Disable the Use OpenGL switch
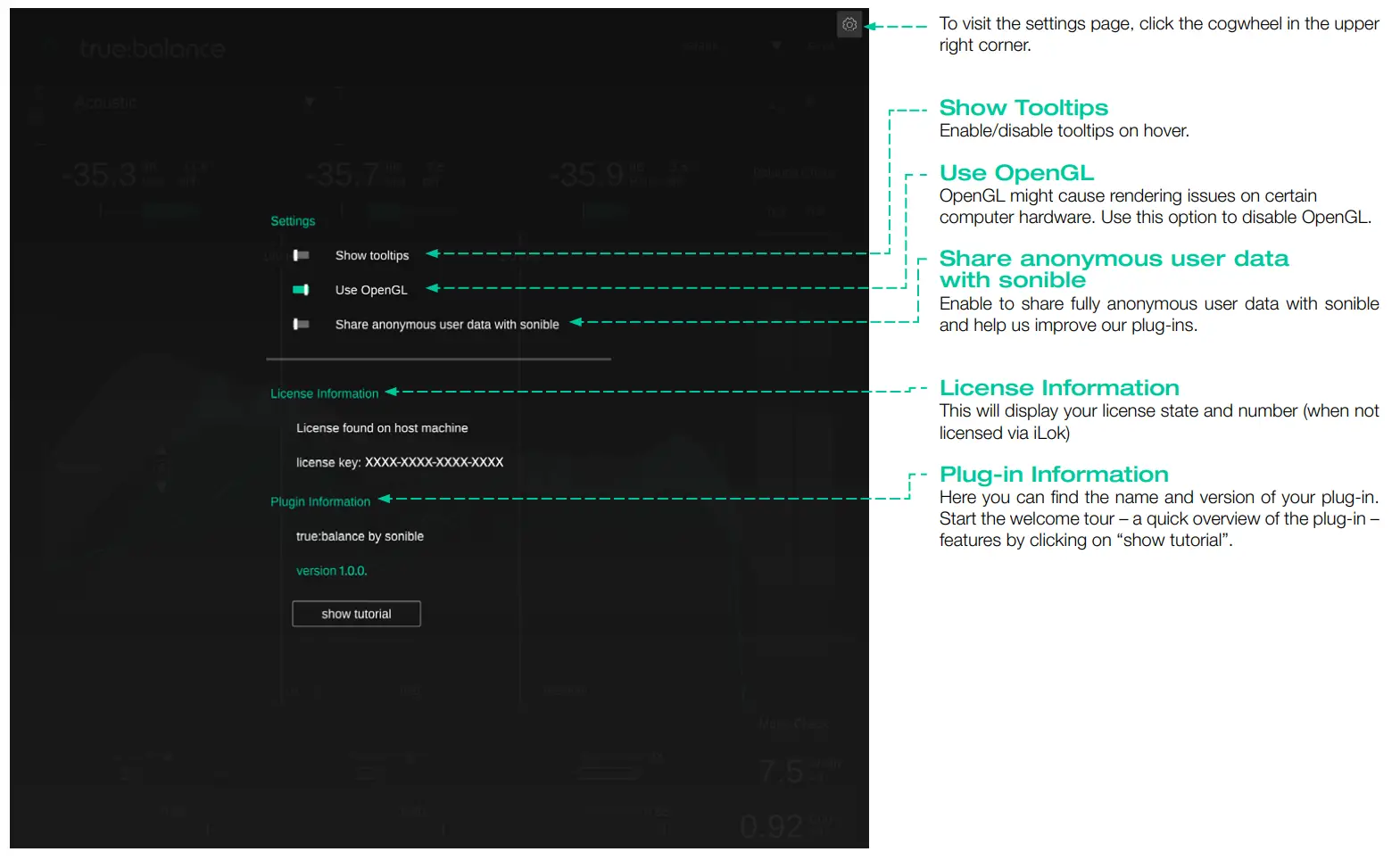 click(301, 290)
